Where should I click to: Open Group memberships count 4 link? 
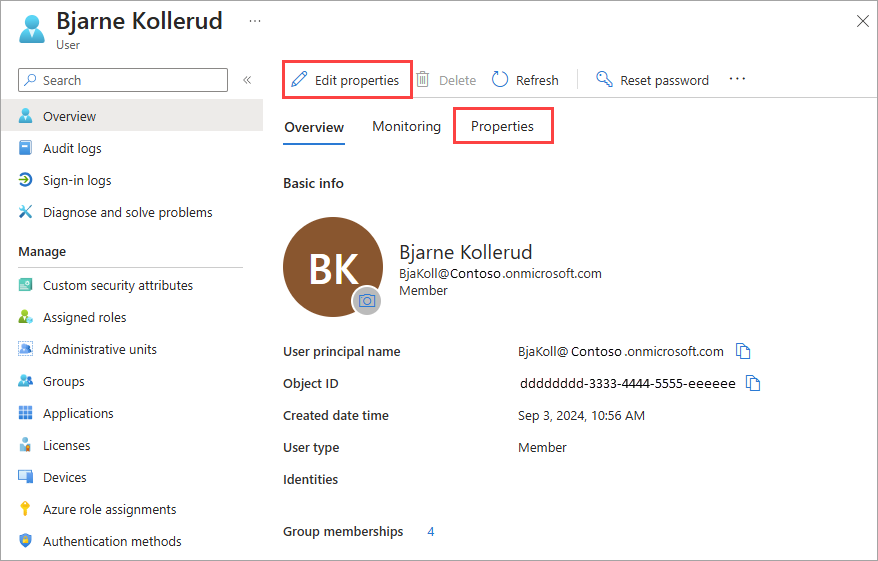[x=430, y=531]
